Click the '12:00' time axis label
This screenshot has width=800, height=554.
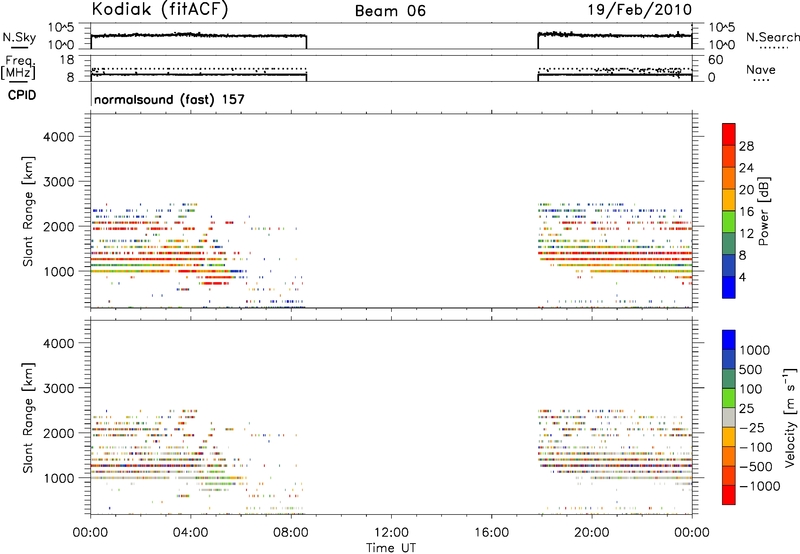391,533
